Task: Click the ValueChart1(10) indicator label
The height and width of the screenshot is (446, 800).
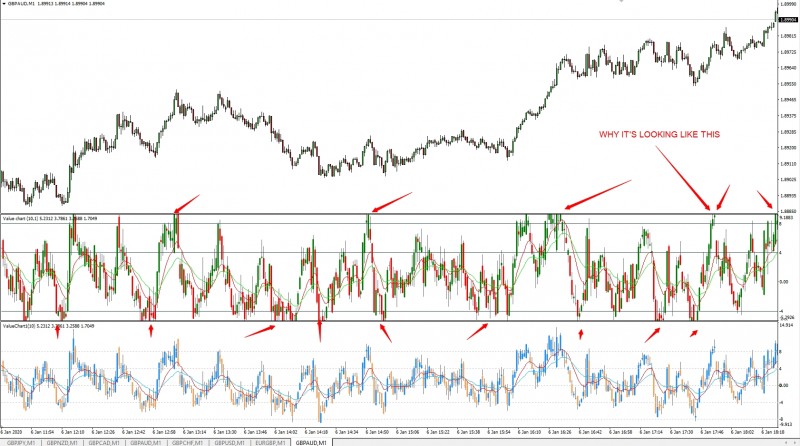Action: pos(46,325)
